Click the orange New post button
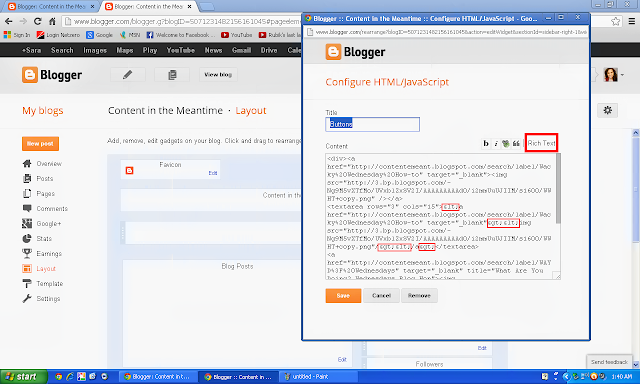This screenshot has height=384, width=640. click(x=40, y=144)
